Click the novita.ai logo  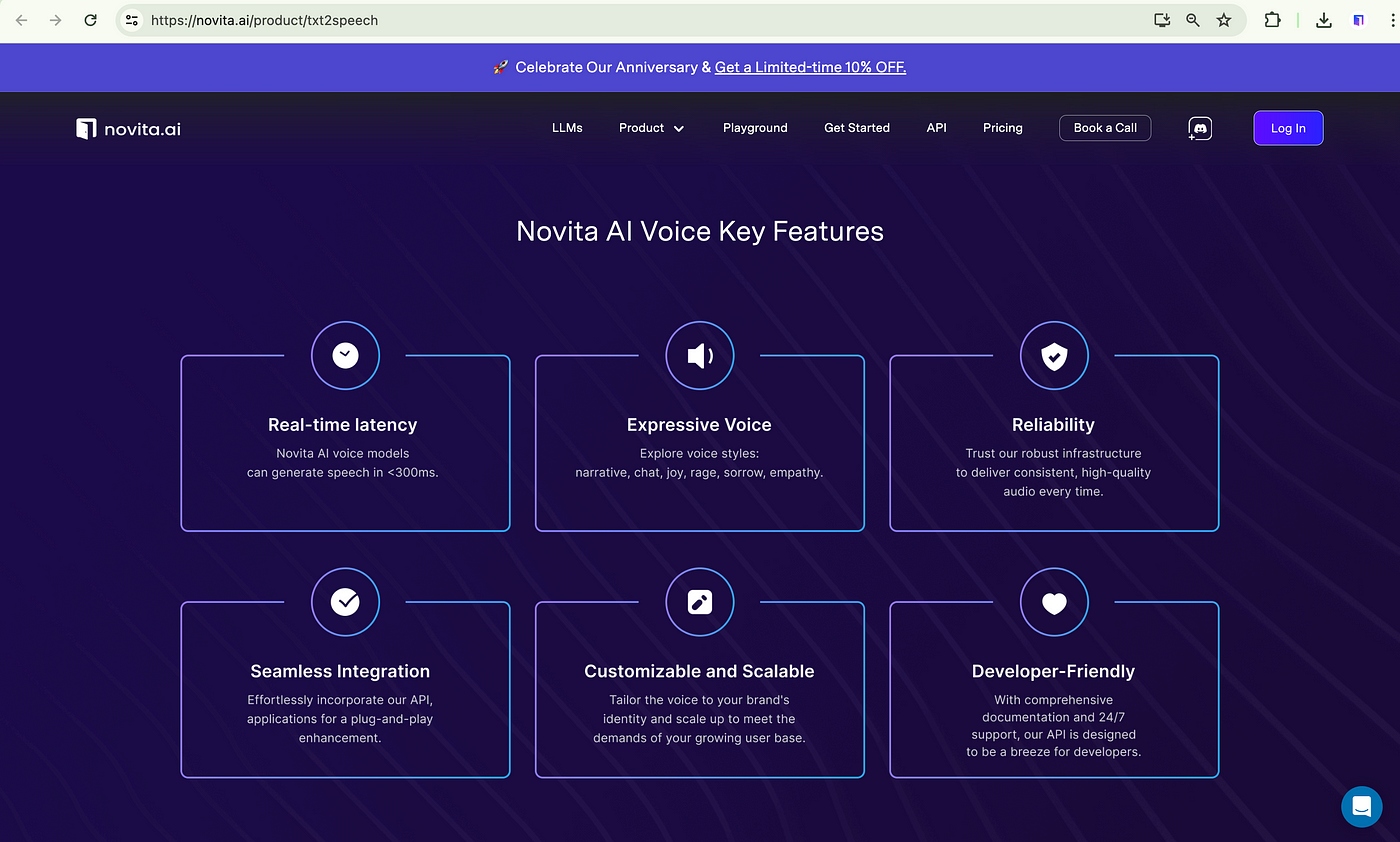click(x=128, y=128)
